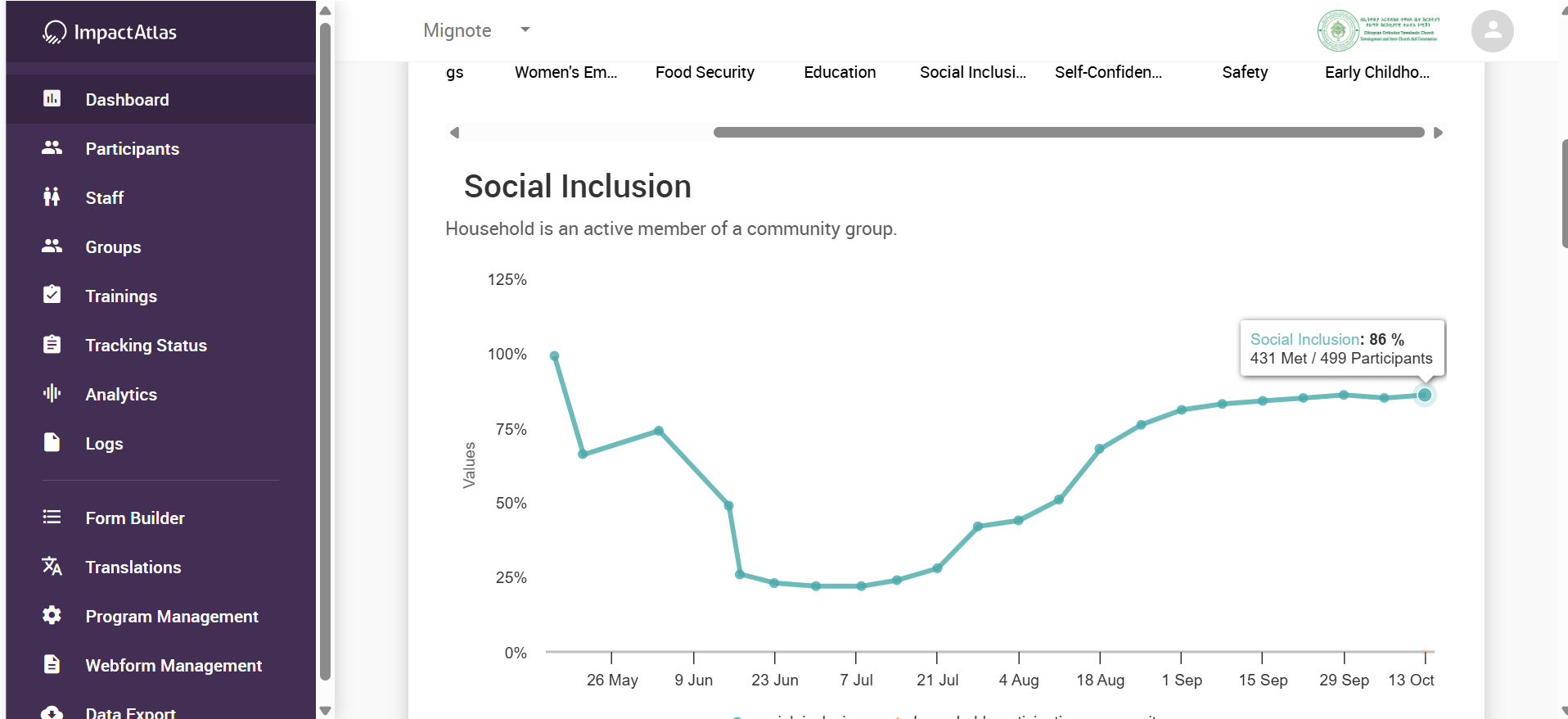Click the horizontal tab scrollbar thumb
This screenshot has width=1568, height=719.
(x=1068, y=133)
